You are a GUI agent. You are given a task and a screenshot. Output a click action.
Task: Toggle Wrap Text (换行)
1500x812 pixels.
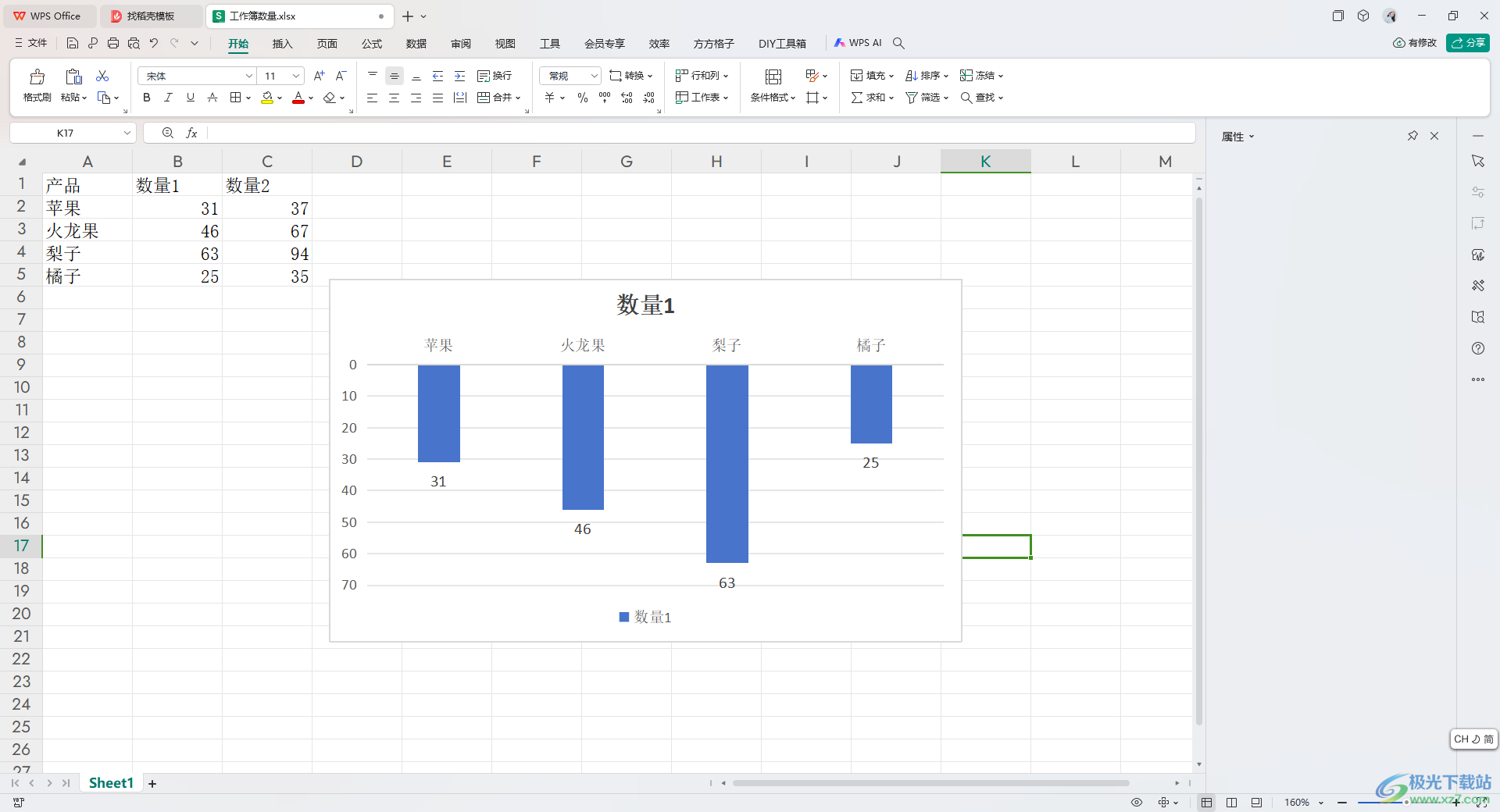pyautogui.click(x=495, y=76)
